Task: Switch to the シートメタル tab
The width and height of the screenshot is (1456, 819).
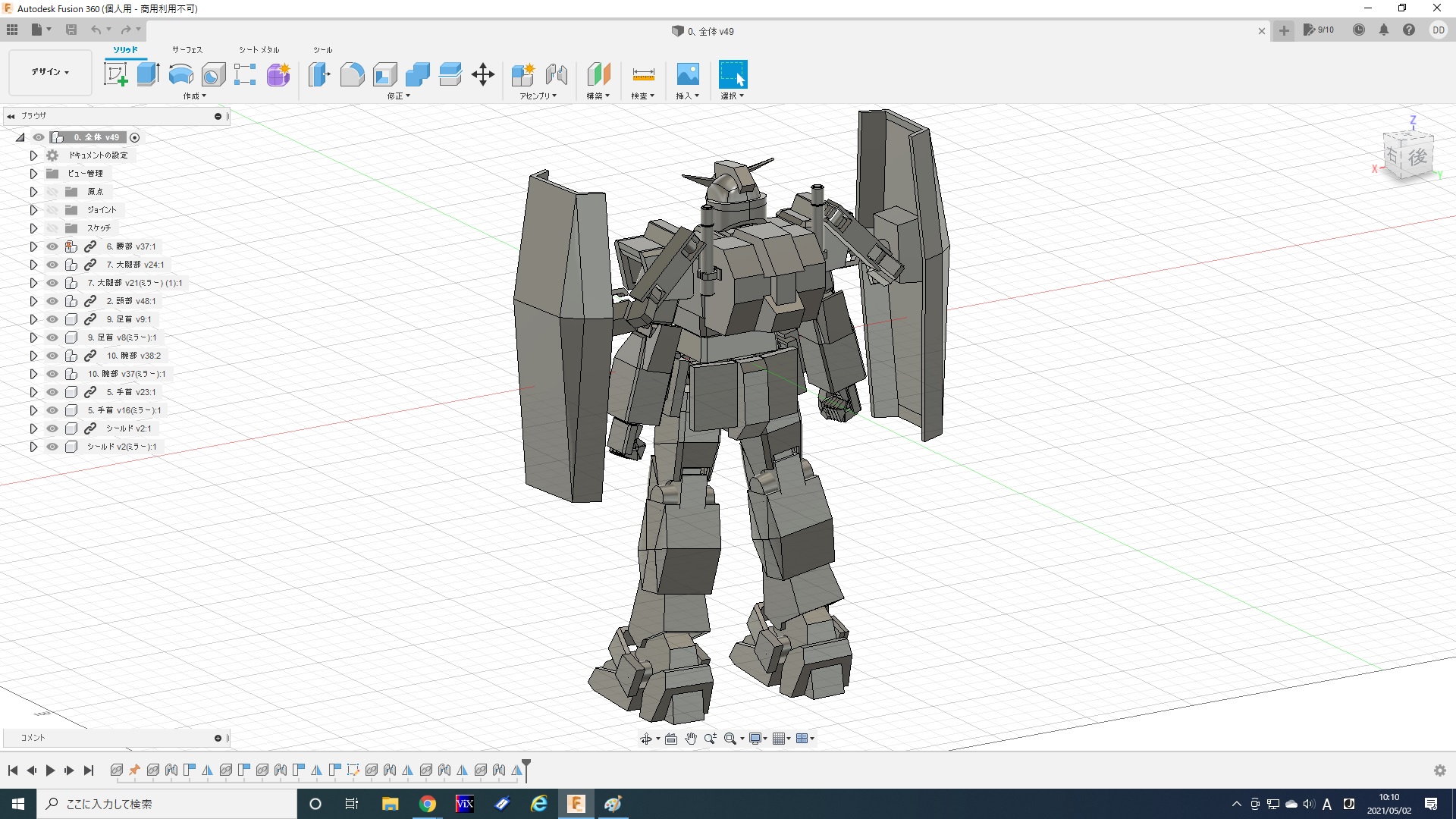Action: [259, 50]
